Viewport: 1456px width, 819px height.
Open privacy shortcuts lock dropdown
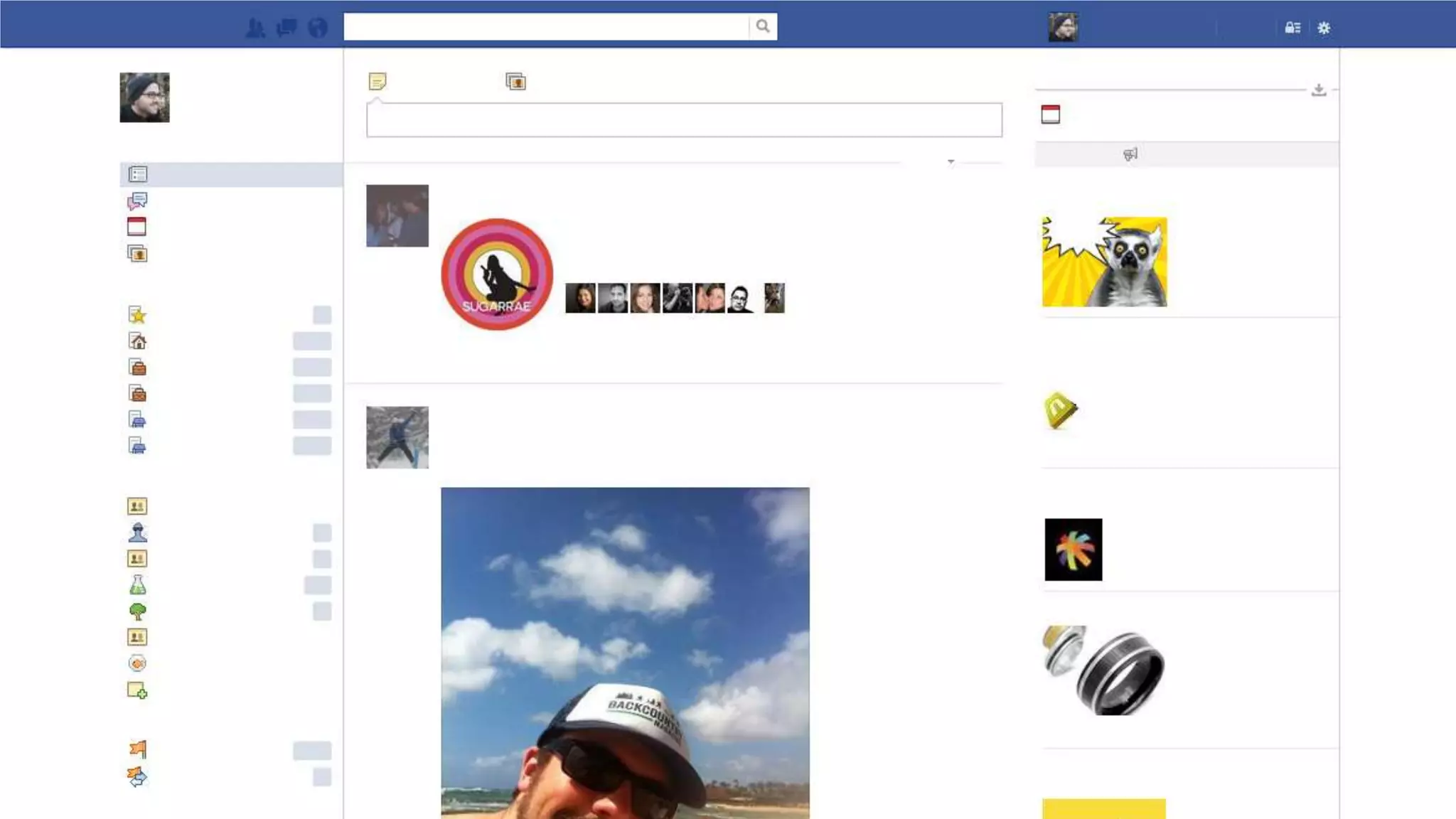tap(1292, 28)
